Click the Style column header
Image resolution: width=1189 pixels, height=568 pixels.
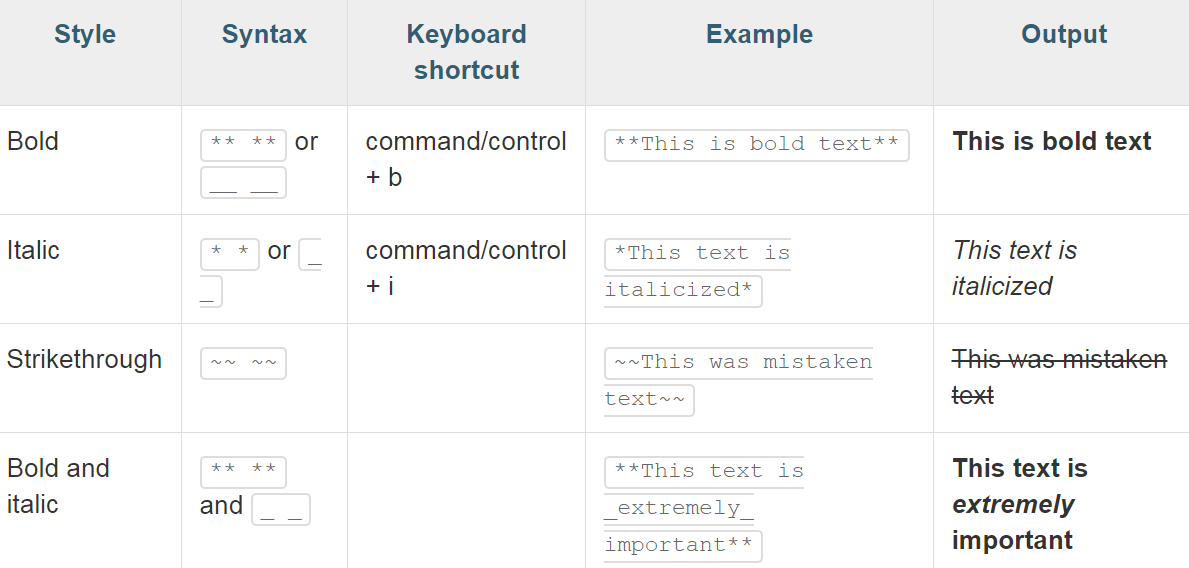(85, 34)
